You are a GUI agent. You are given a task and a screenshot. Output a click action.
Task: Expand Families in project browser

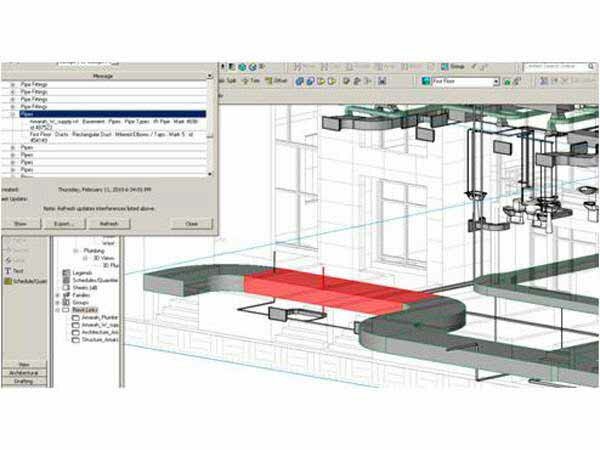click(59, 295)
